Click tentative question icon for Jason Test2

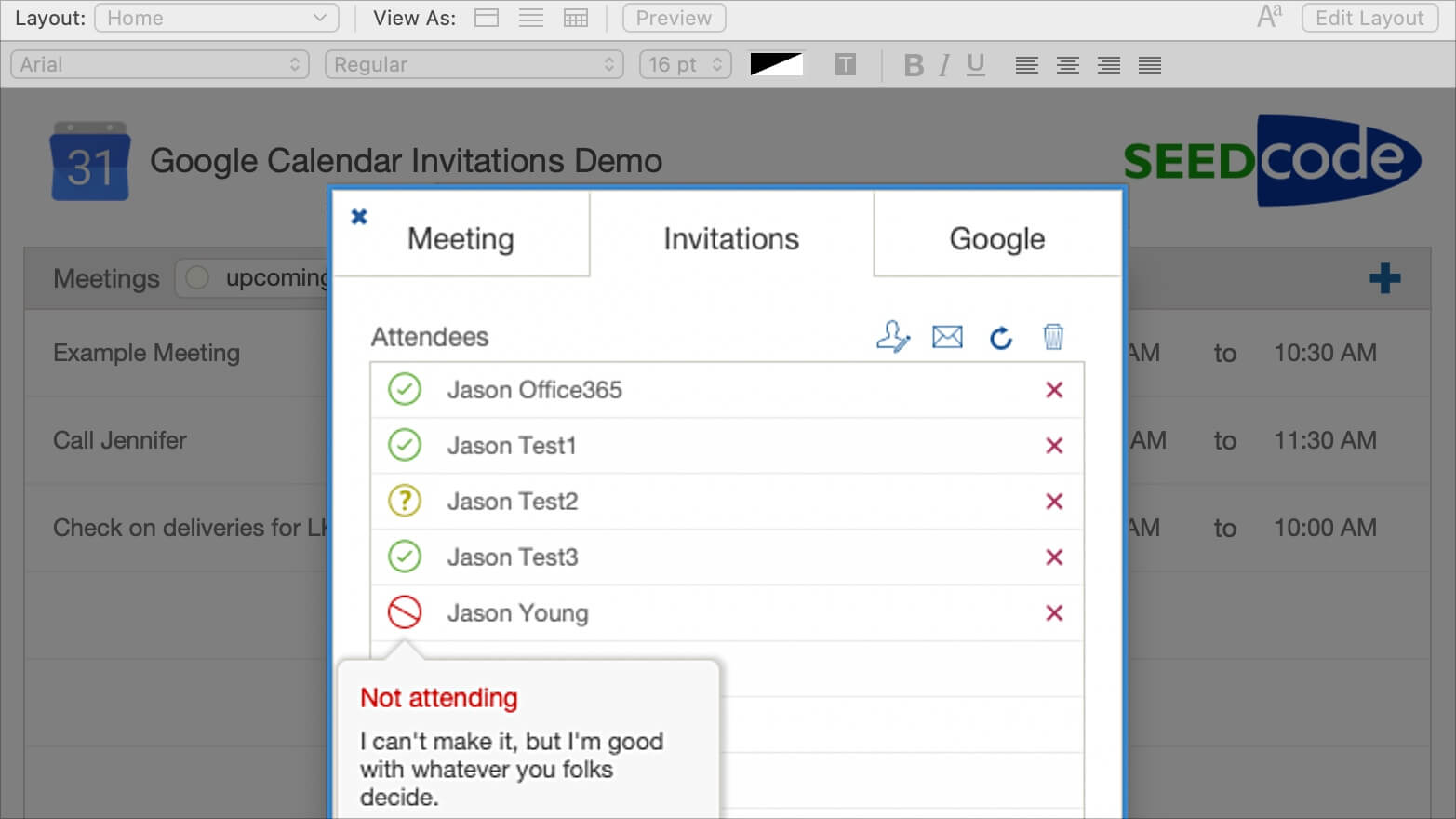tap(405, 501)
